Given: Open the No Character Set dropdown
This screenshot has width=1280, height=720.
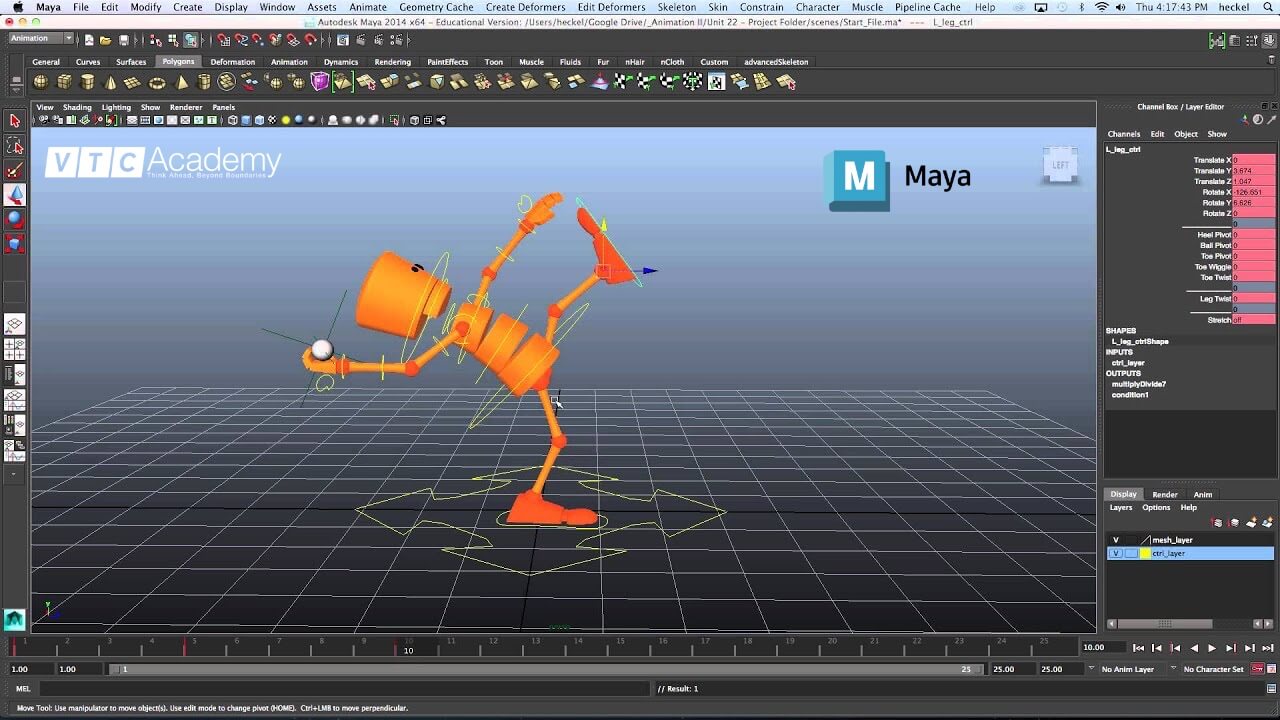Looking at the screenshot, I should (x=1175, y=669).
